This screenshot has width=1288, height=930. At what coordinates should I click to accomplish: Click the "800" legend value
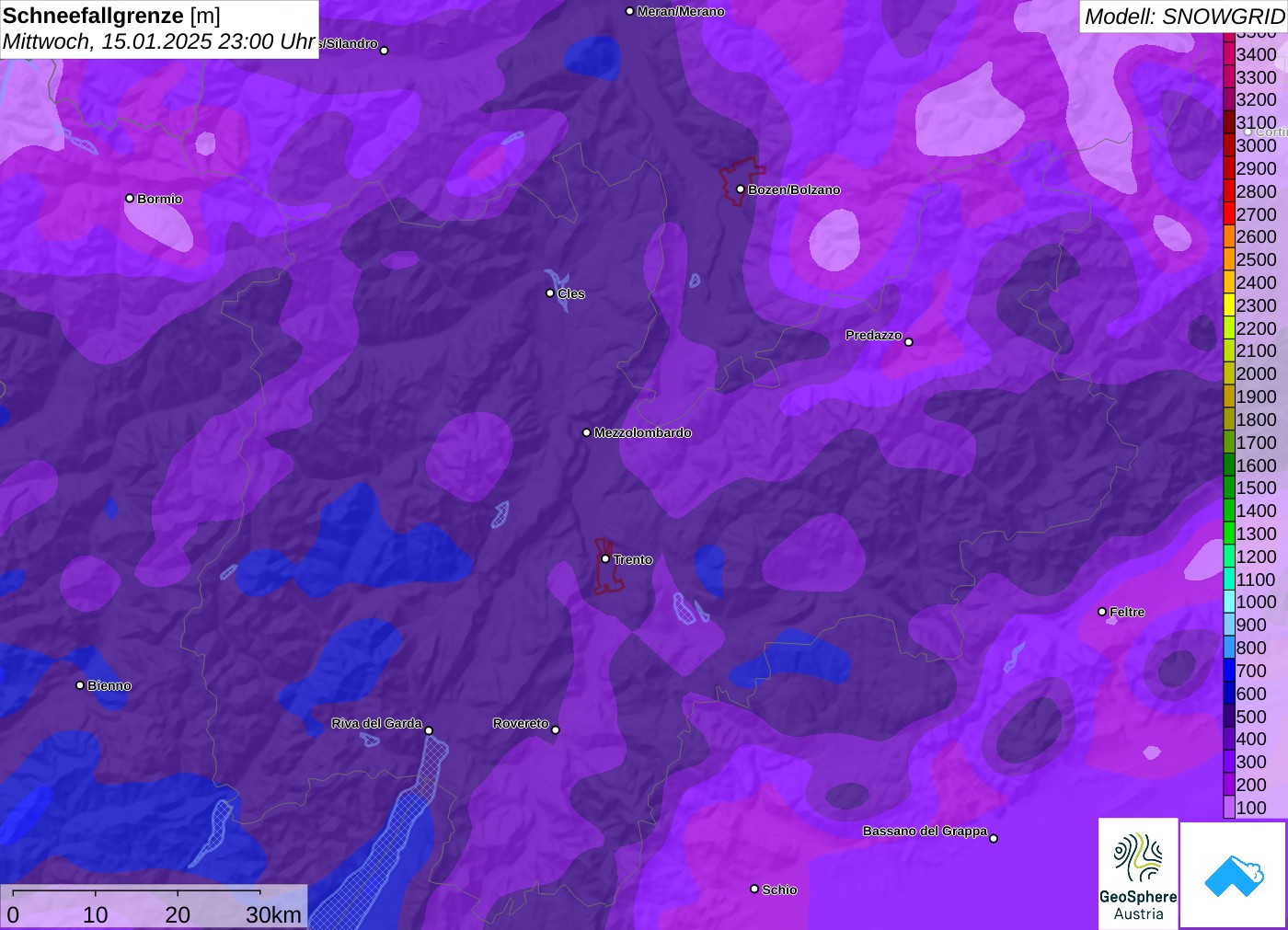pyautogui.click(x=1251, y=648)
